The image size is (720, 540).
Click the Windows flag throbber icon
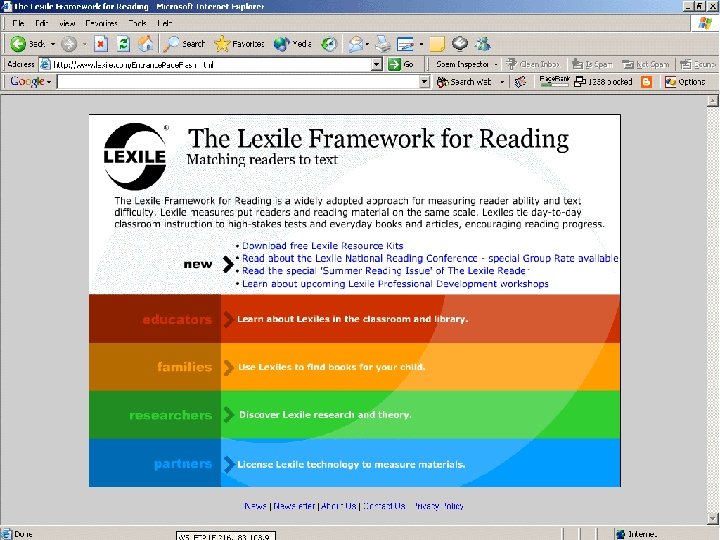[x=705, y=23]
